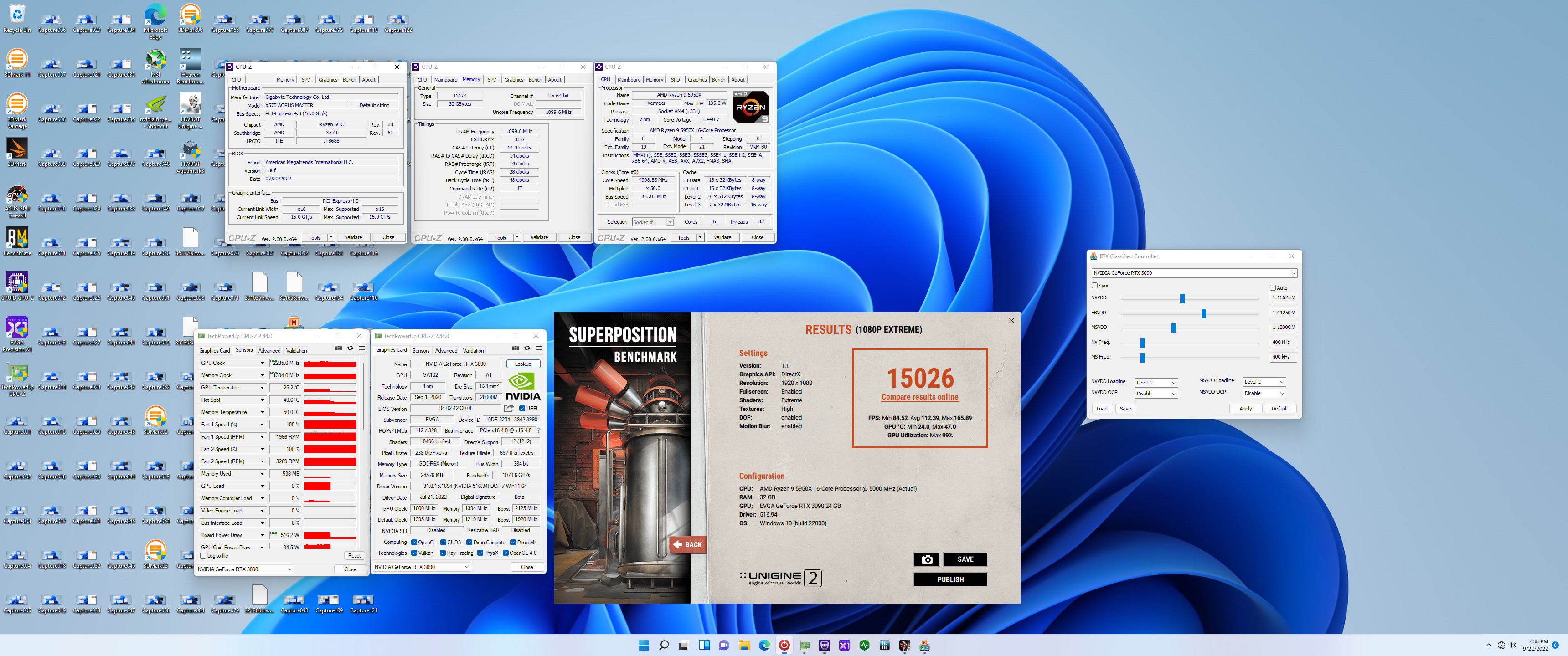Switch to Validation tab in GPU-Z Graphics Card window
This screenshot has width=1568, height=656.
(x=473, y=350)
